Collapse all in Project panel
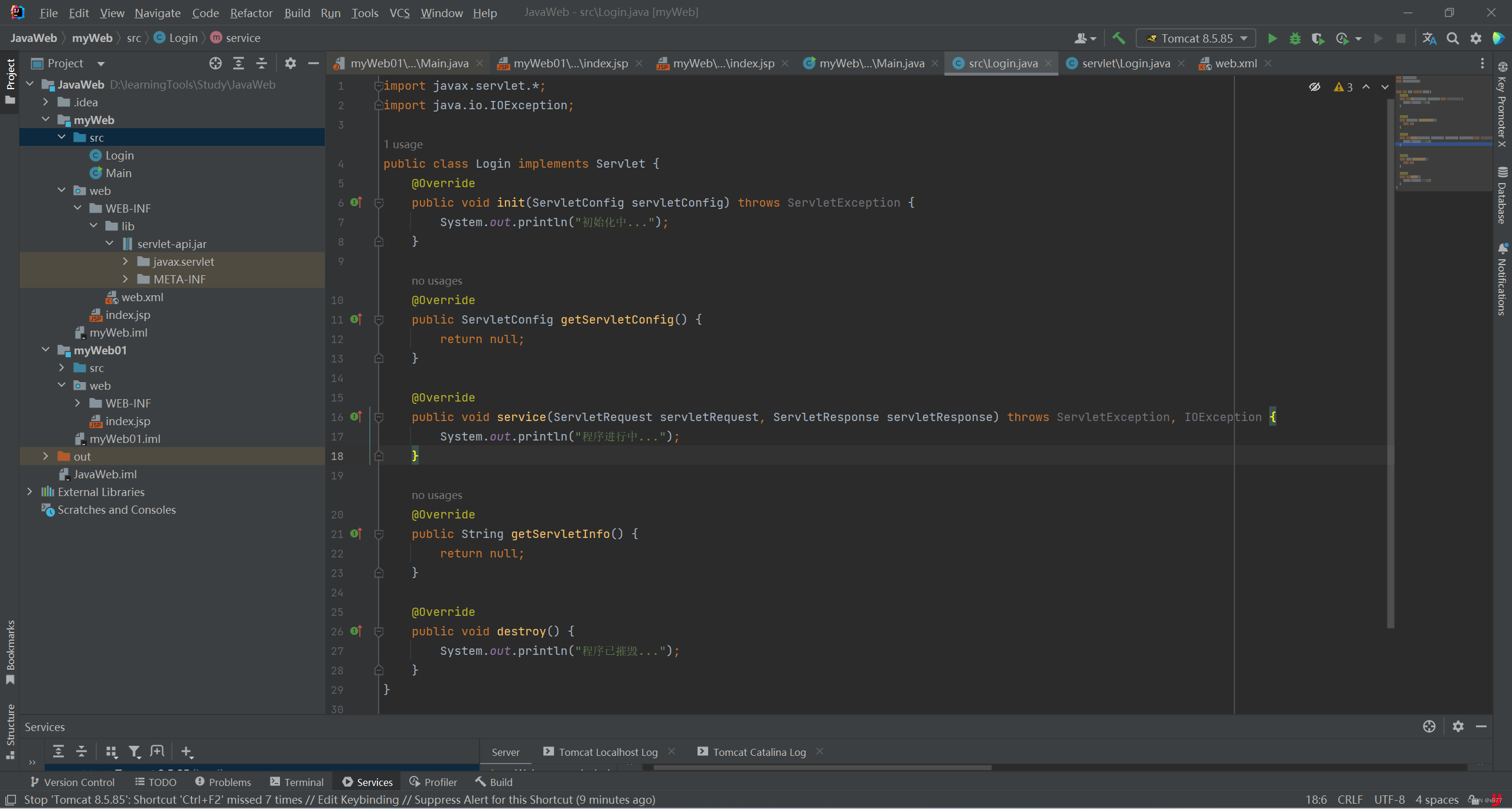 pos(262,63)
